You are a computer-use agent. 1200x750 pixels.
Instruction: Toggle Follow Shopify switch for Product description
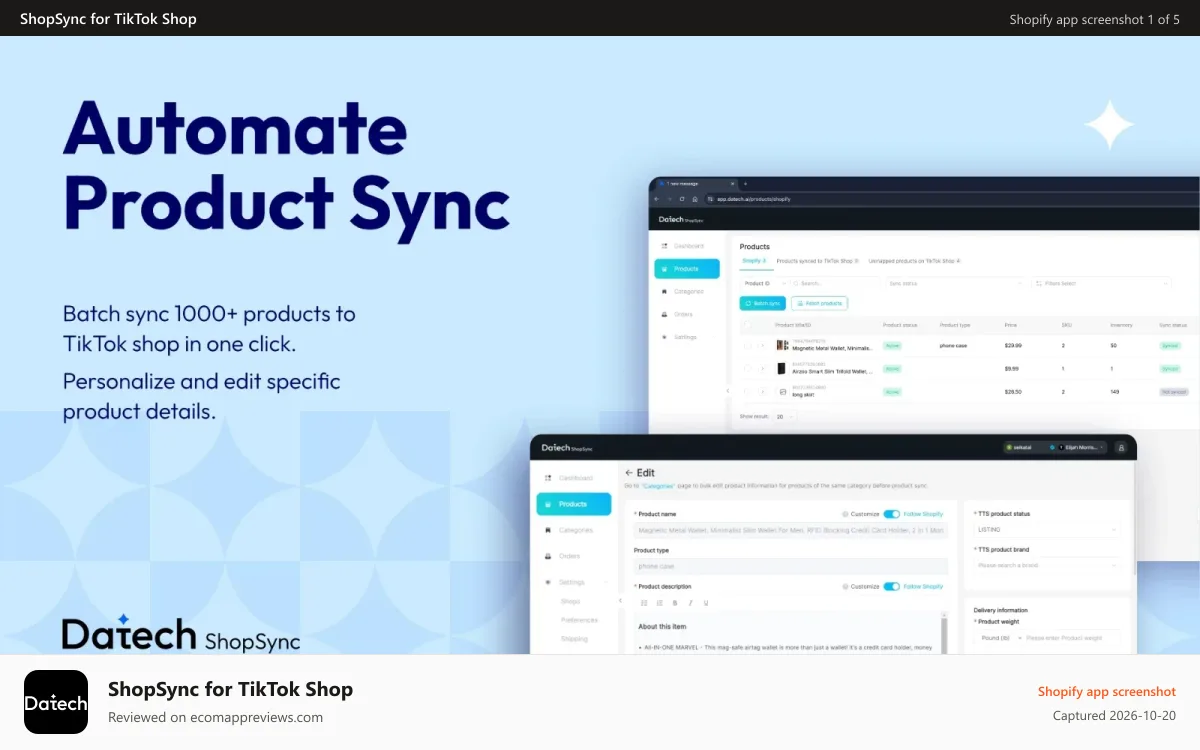click(892, 586)
